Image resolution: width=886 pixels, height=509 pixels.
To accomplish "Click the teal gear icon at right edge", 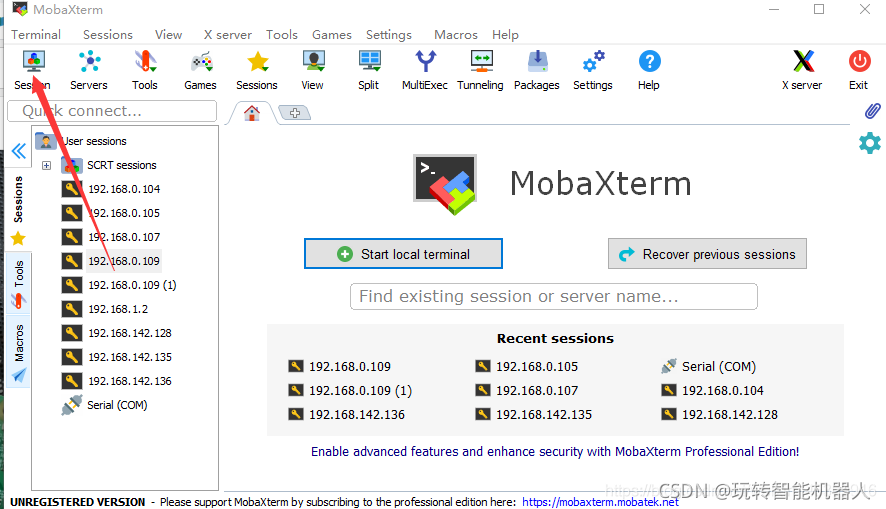I will [870, 143].
